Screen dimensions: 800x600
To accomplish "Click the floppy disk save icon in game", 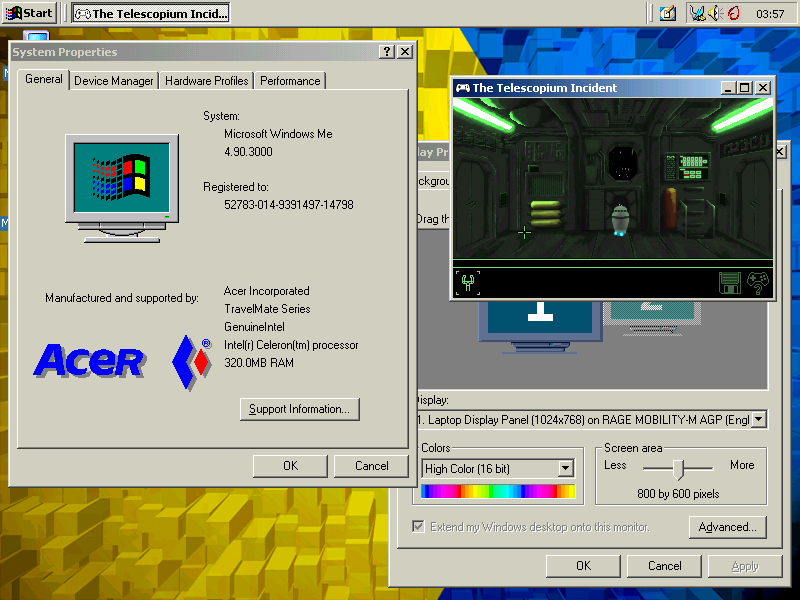I will click(730, 283).
